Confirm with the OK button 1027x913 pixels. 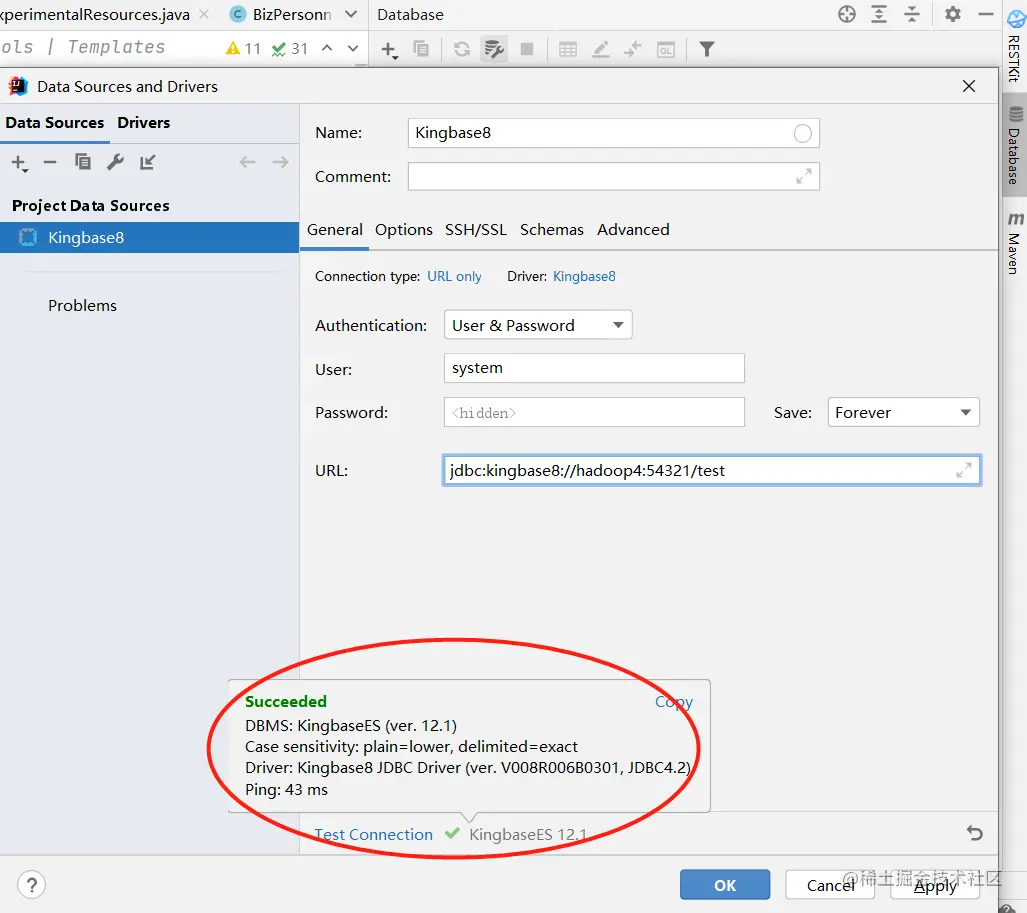725,885
